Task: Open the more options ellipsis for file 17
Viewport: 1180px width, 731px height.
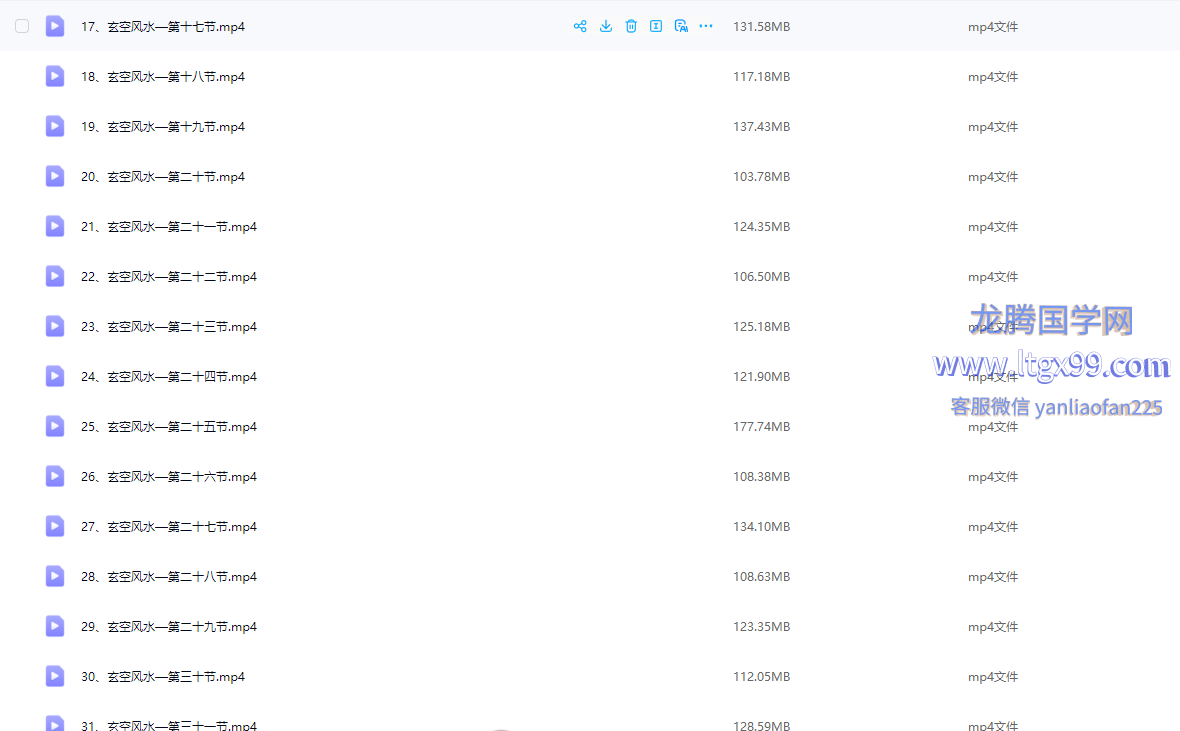Action: click(x=706, y=26)
